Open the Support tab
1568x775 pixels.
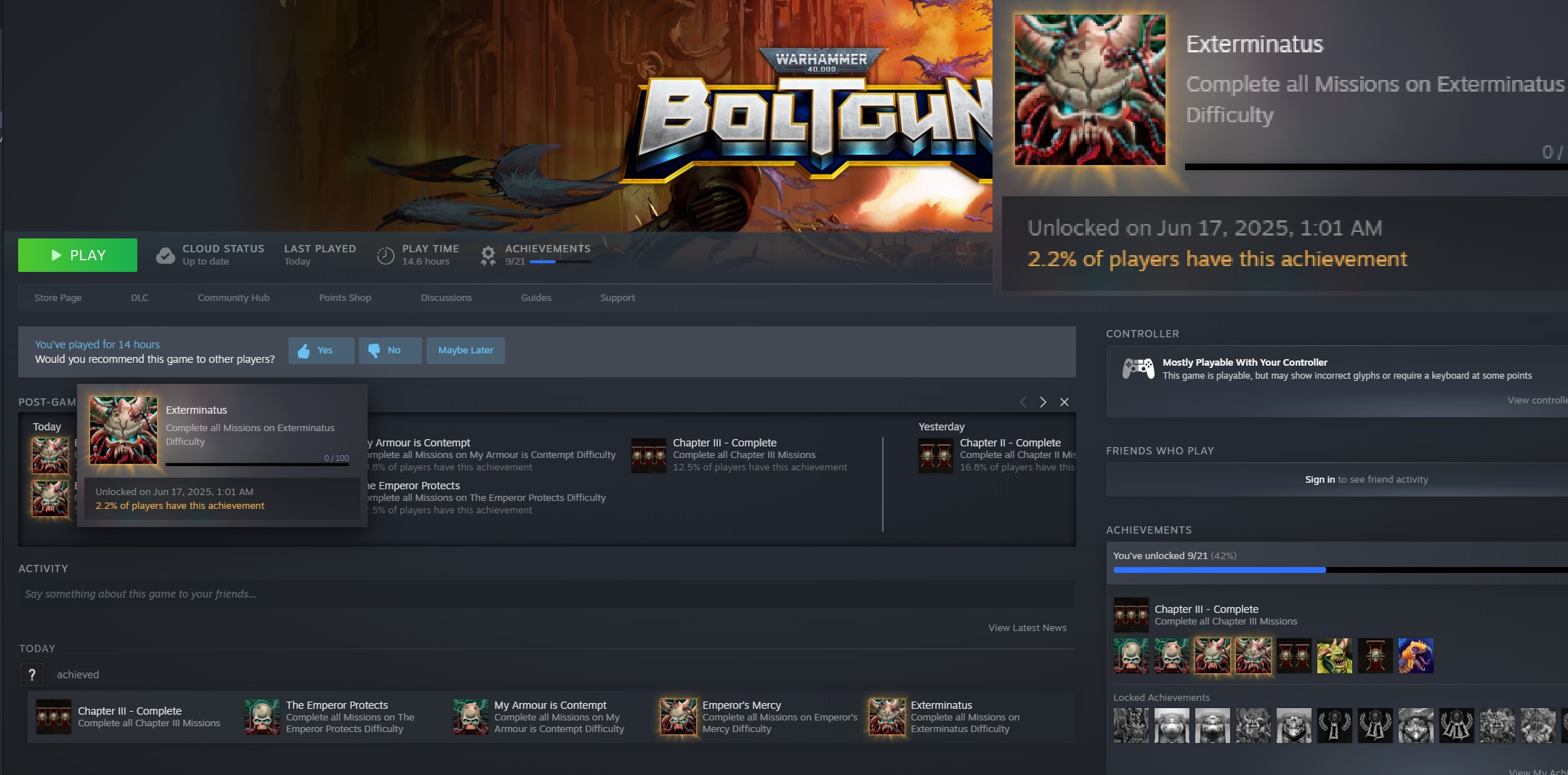[618, 298]
